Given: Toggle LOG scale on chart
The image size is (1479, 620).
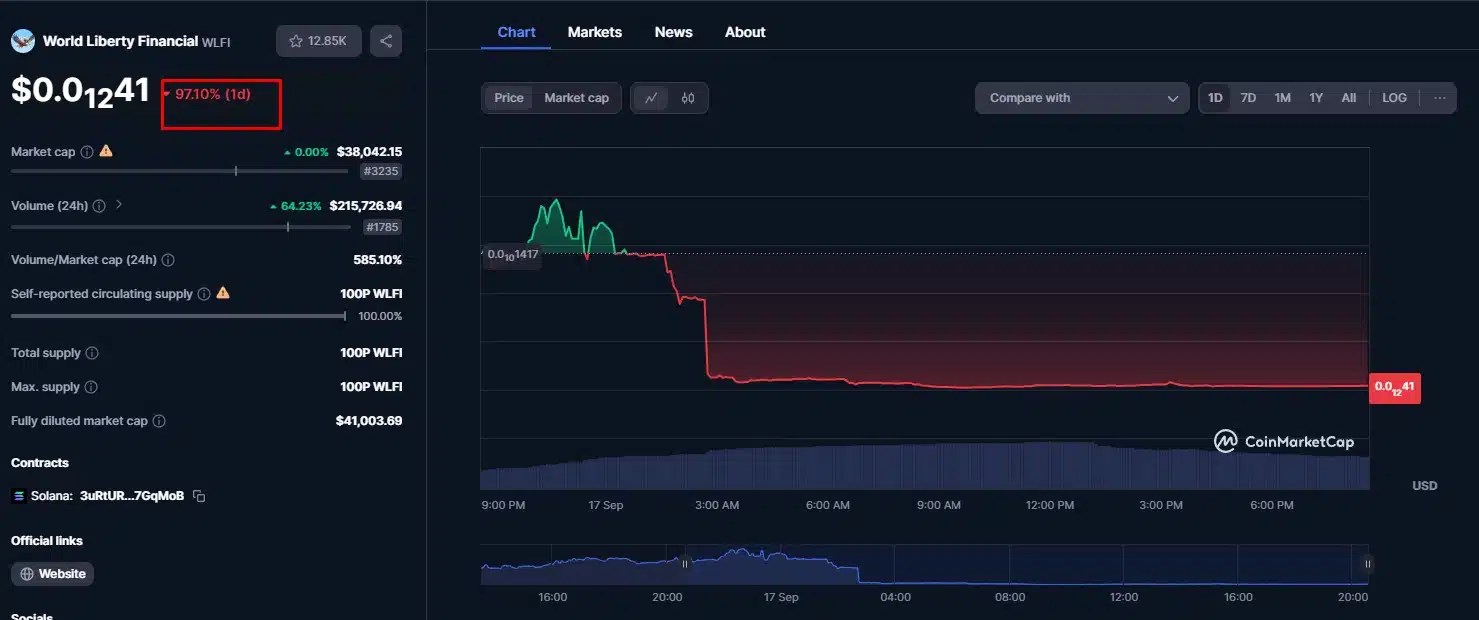Looking at the screenshot, I should tap(1394, 98).
